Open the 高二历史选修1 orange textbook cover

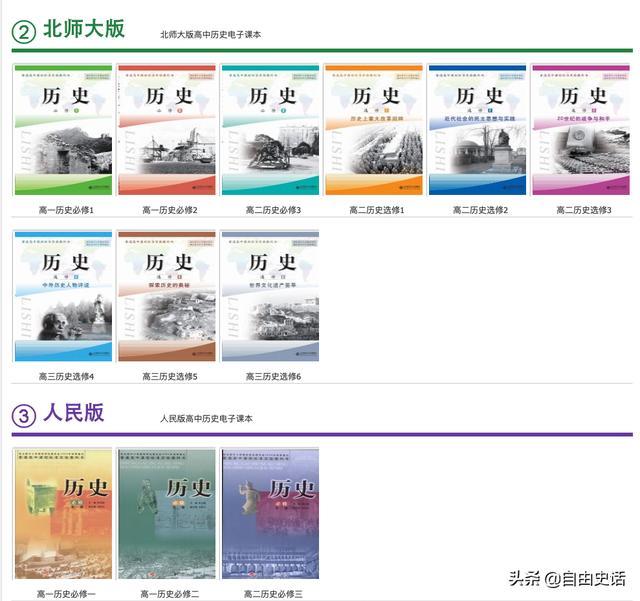pyautogui.click(x=374, y=130)
